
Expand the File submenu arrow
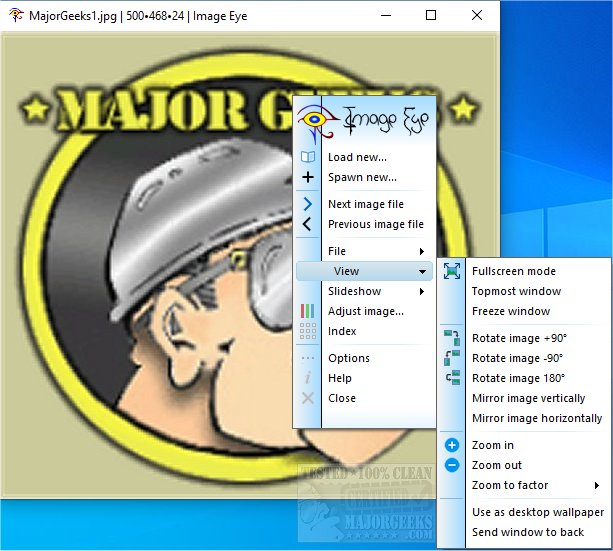[x=421, y=251]
